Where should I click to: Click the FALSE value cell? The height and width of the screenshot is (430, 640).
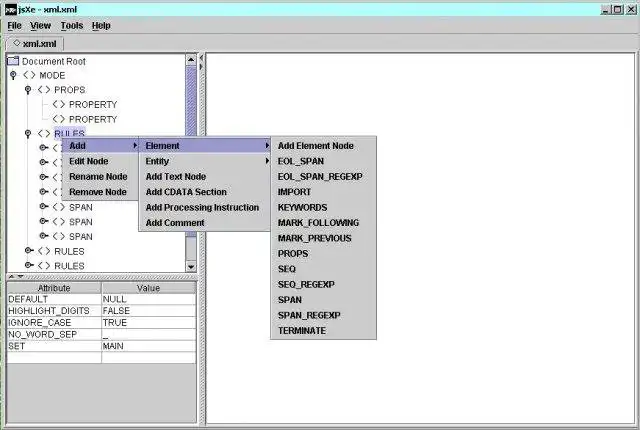point(149,311)
